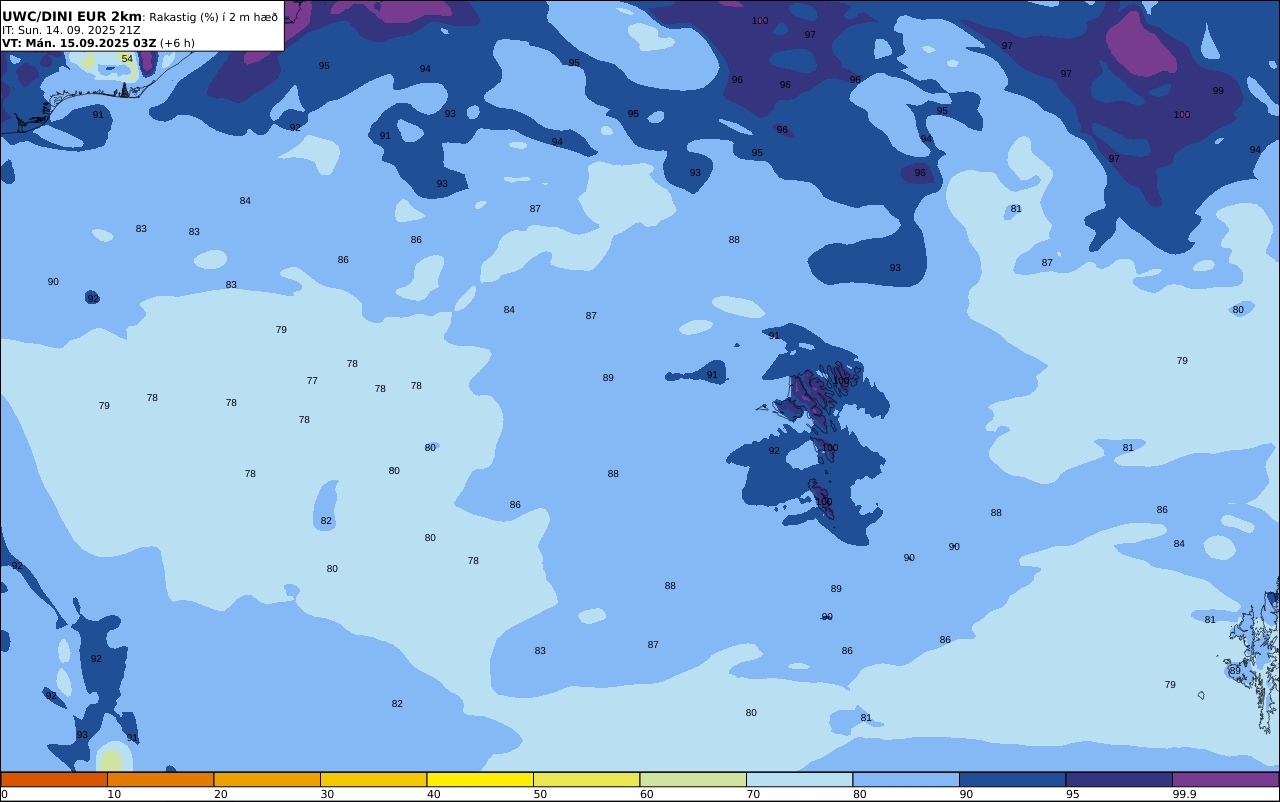This screenshot has height=802, width=1280.
Task: Click the "(+6 h)" forecast offset text
Action: pos(177,43)
